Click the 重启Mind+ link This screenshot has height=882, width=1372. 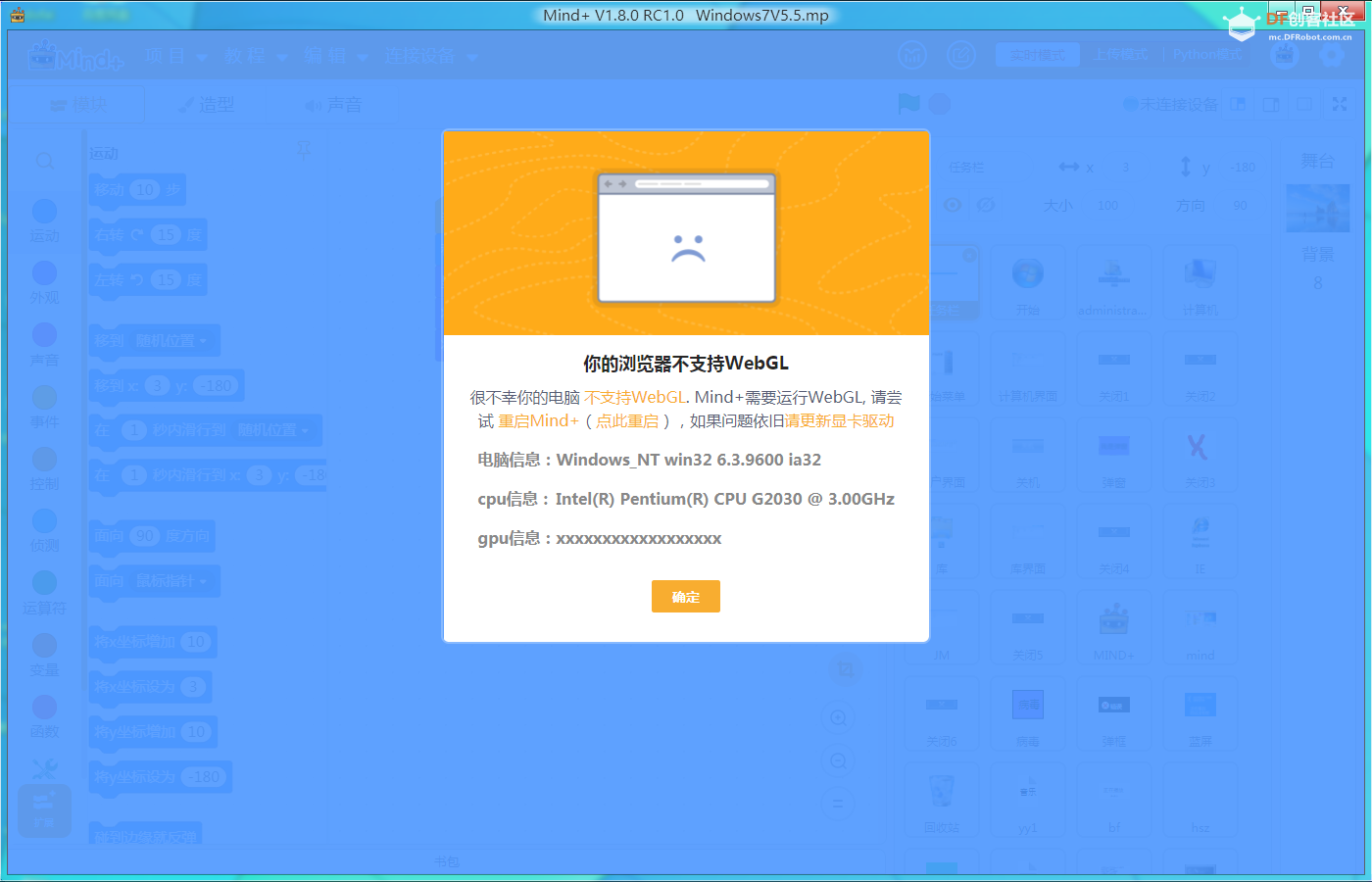click(x=538, y=421)
